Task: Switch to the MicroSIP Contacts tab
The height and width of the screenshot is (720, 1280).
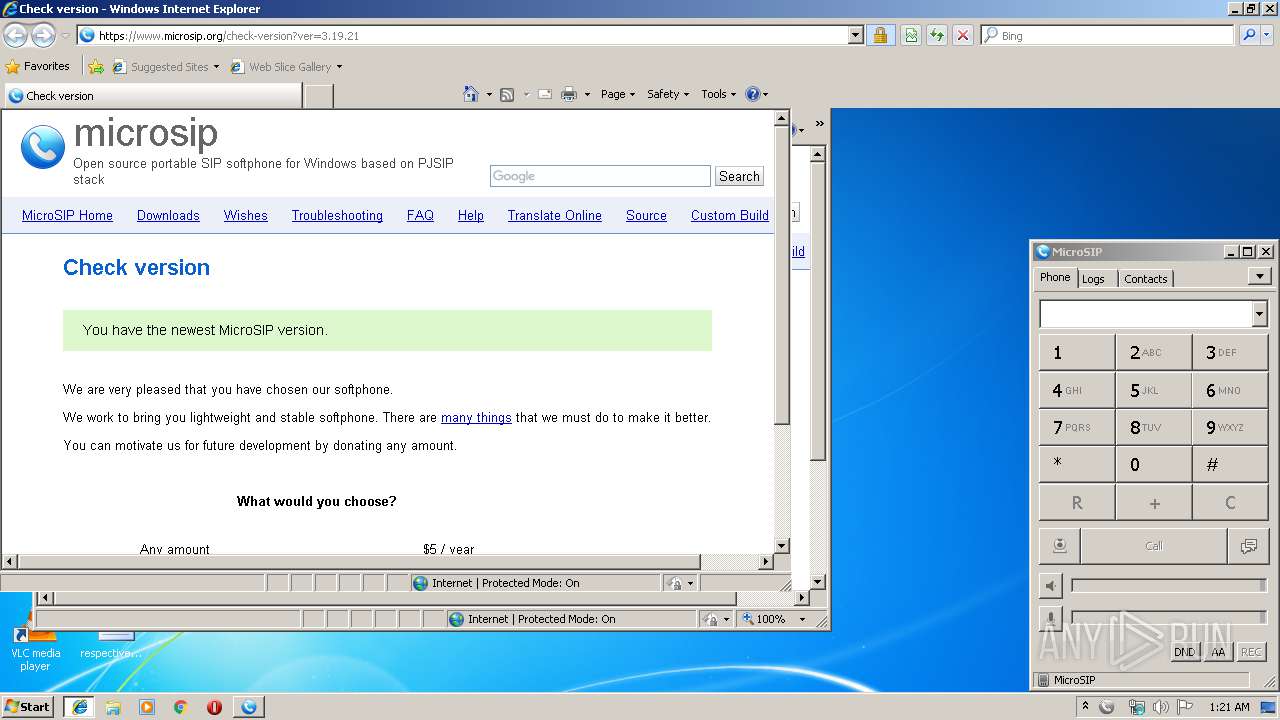Action: click(1145, 279)
